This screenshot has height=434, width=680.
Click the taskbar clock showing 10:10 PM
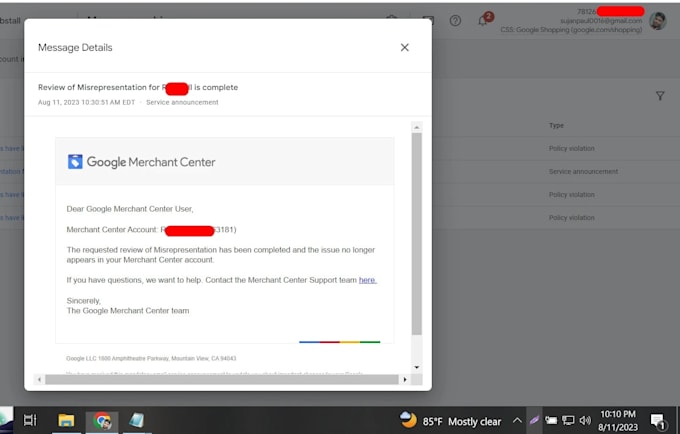click(618, 421)
